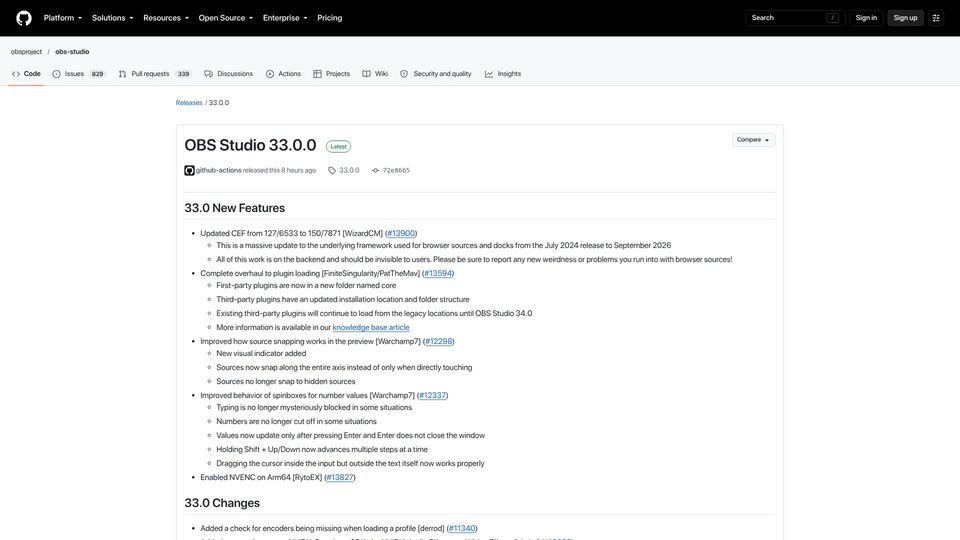
Task: Click the commit icon beside 72e8665
Action: pyautogui.click(x=375, y=170)
